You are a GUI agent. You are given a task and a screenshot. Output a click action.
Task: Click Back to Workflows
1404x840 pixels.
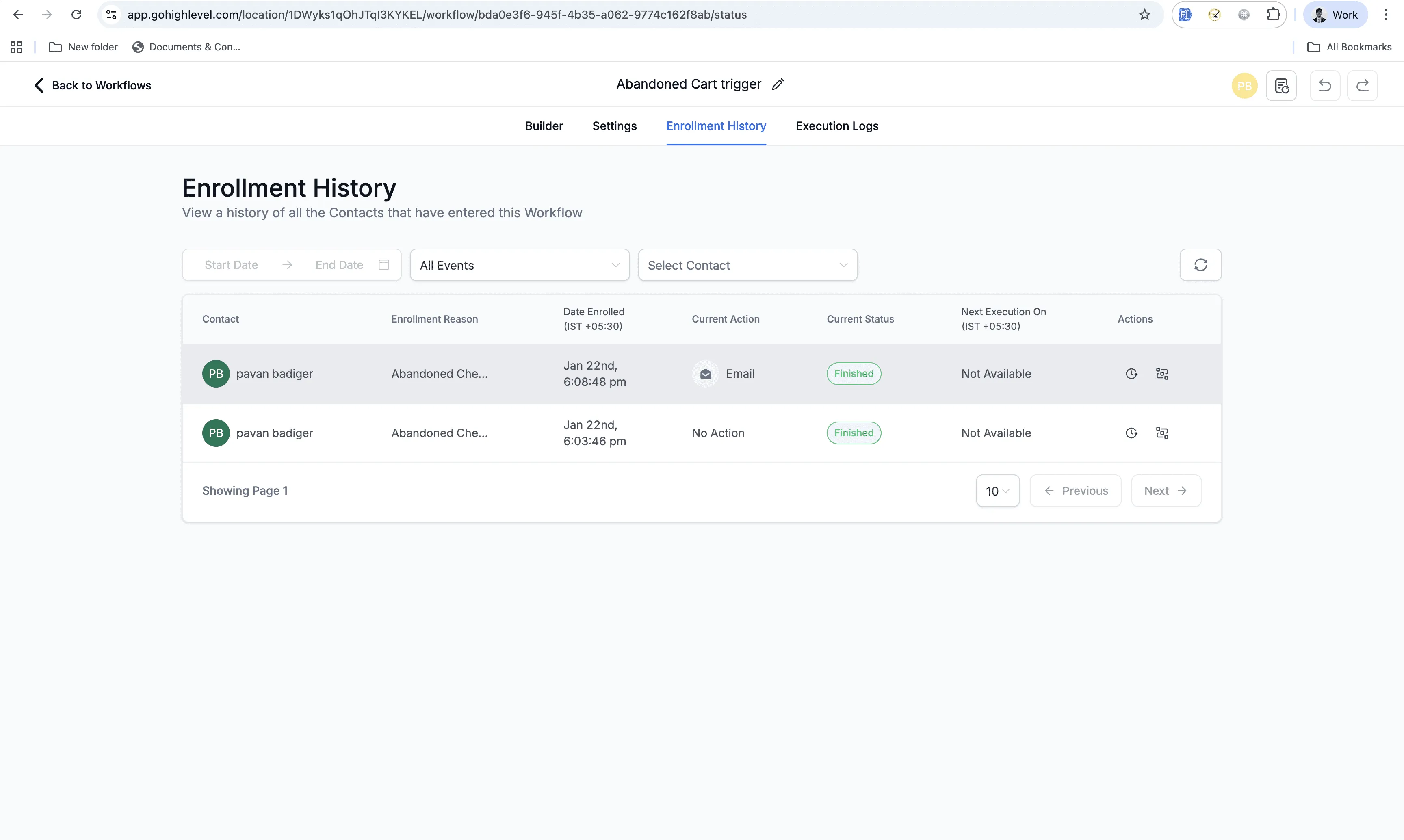tap(92, 85)
